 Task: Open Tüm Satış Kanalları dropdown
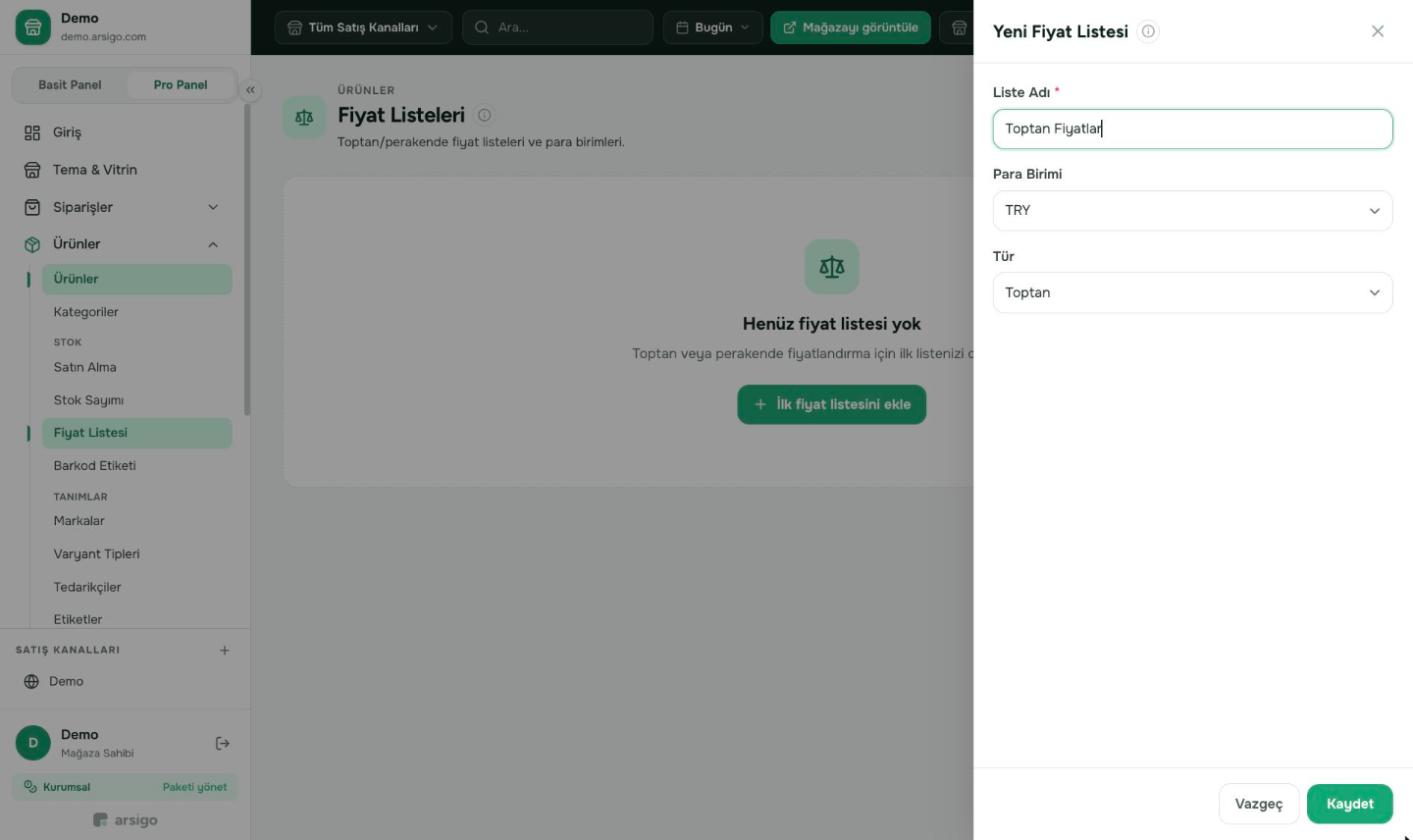(x=363, y=27)
